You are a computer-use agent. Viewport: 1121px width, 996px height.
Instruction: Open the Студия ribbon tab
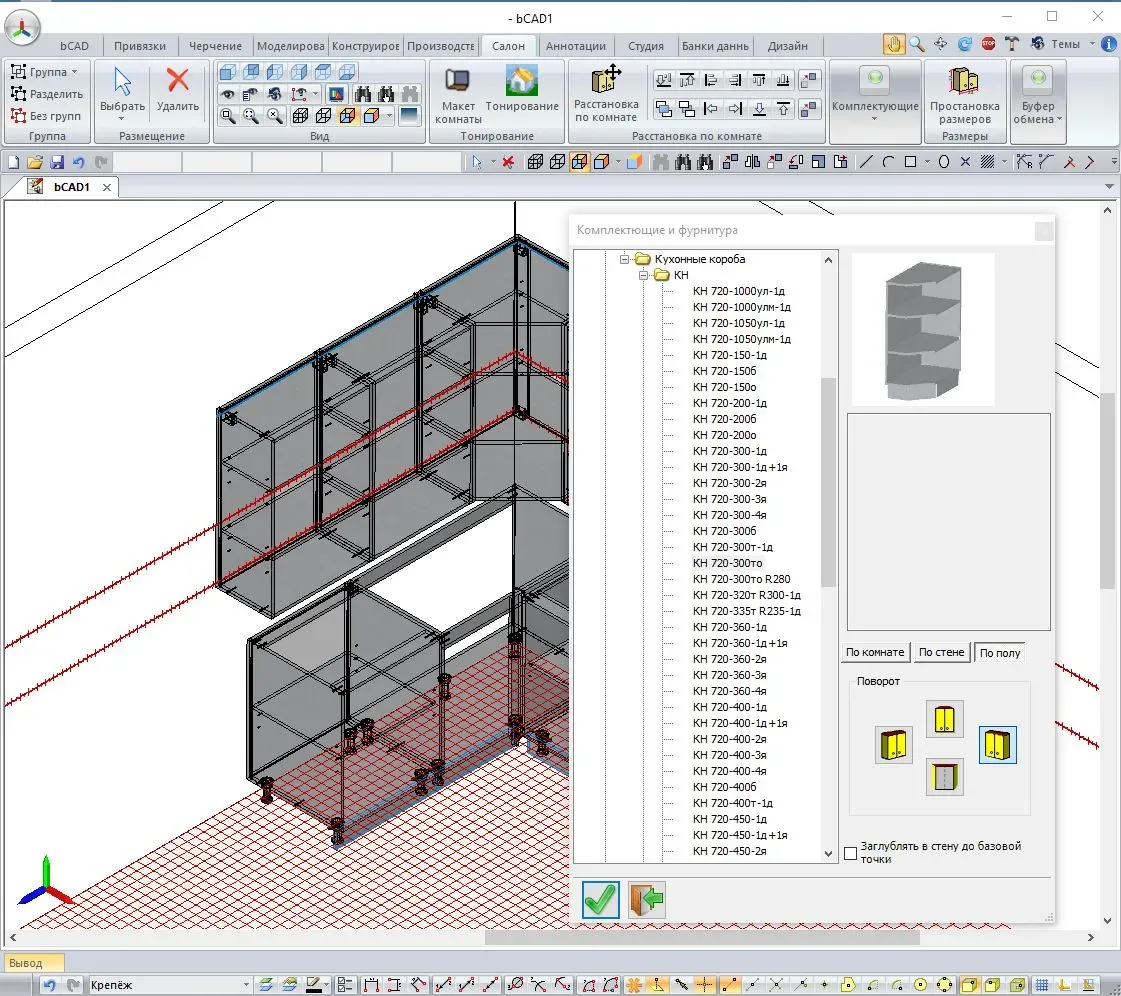pyautogui.click(x=645, y=46)
